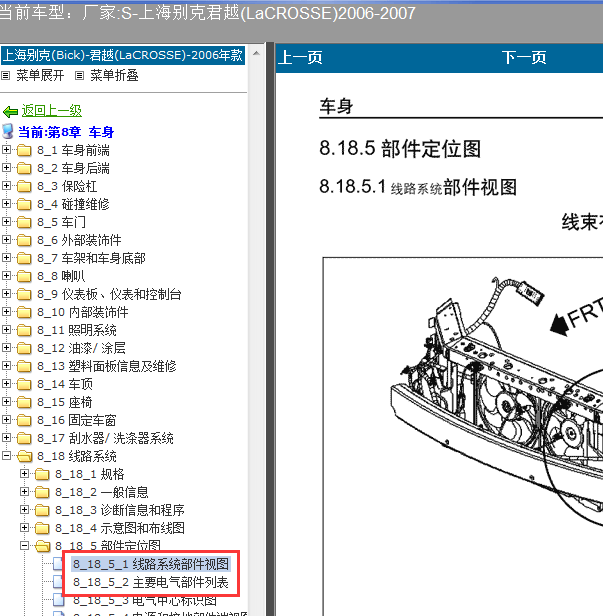The image size is (603, 616).
Task: Select the 8_2 车身后端 tree label
Action: 73,169
